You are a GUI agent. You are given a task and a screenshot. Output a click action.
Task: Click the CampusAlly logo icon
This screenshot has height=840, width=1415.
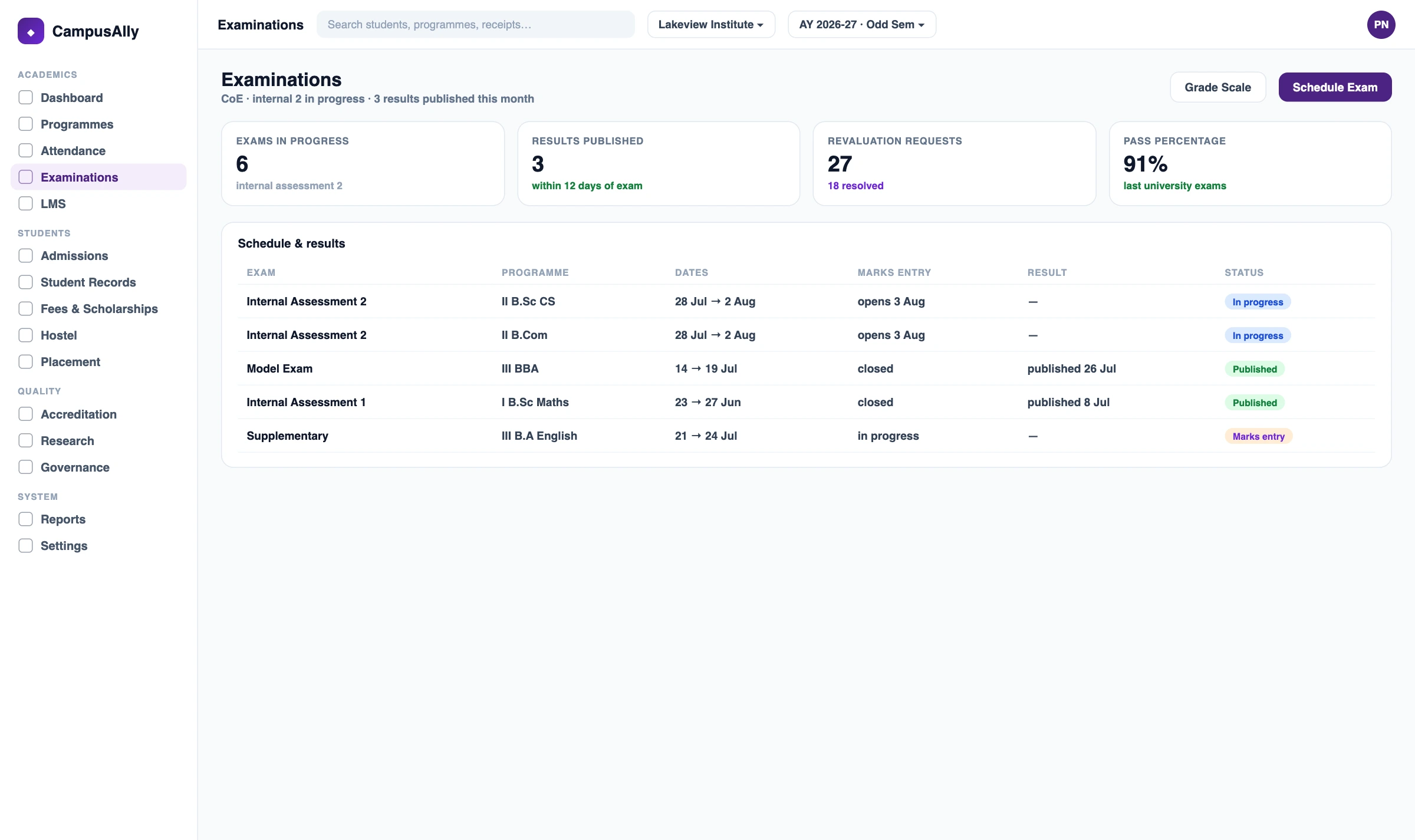(x=31, y=31)
